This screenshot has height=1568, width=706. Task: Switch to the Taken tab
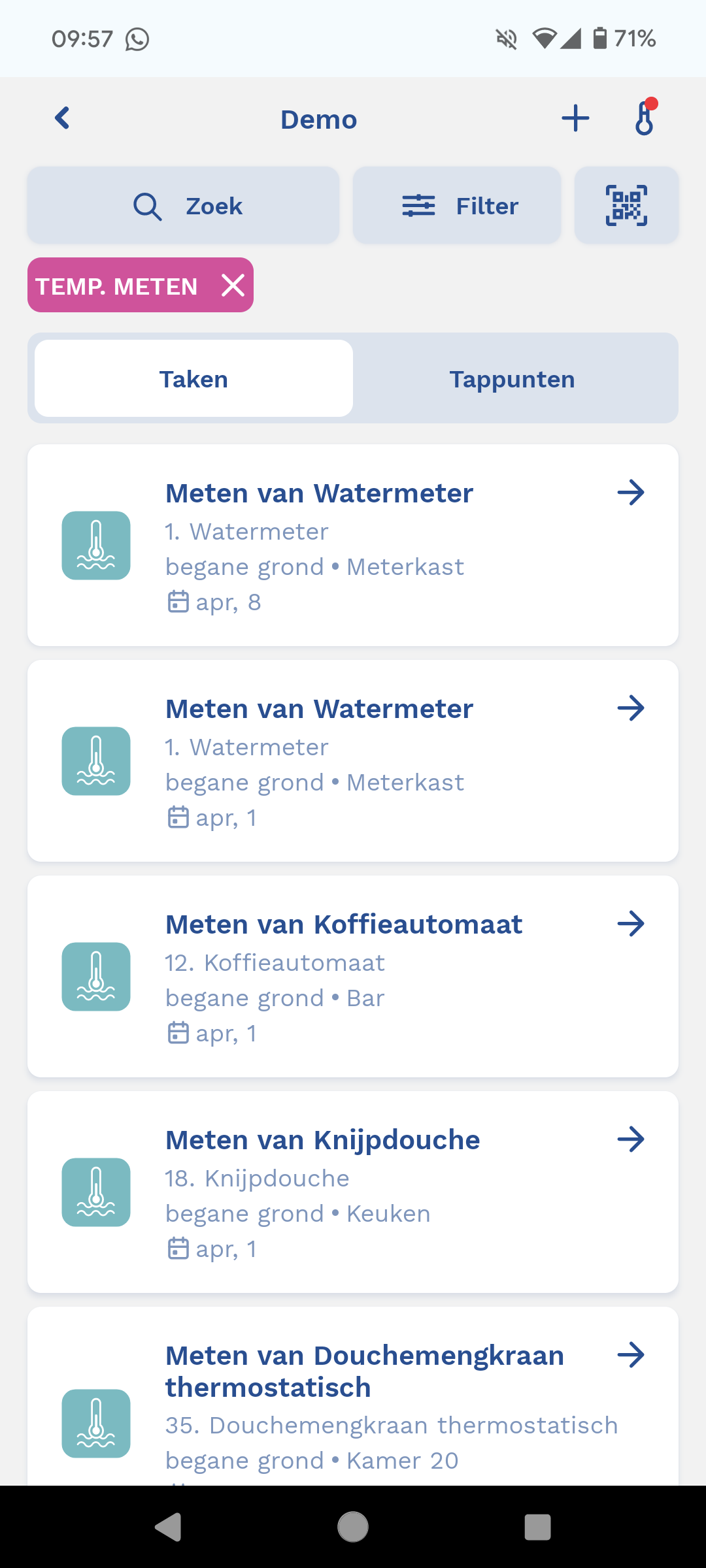193,379
